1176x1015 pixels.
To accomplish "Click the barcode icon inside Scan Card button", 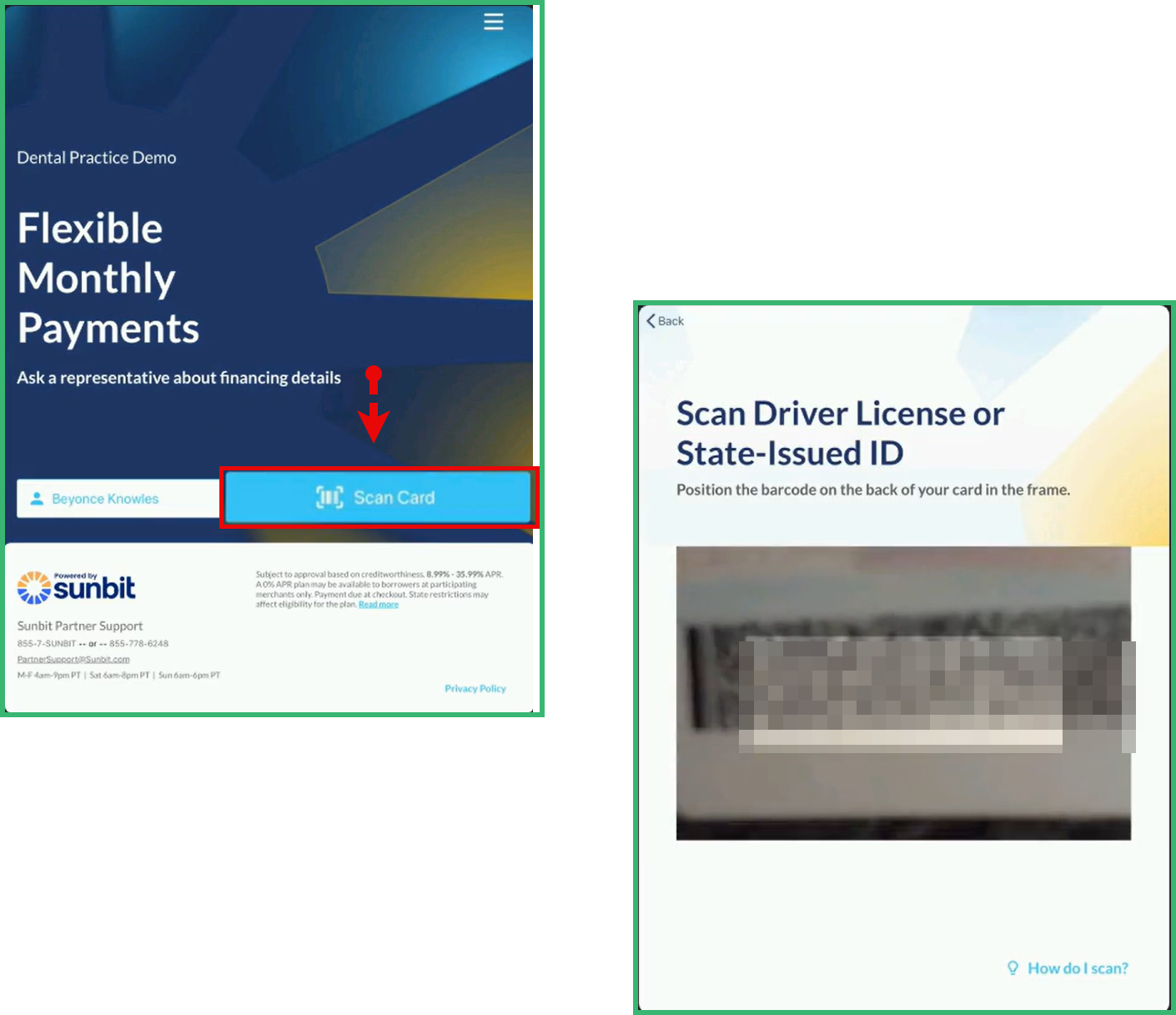I will [329, 497].
